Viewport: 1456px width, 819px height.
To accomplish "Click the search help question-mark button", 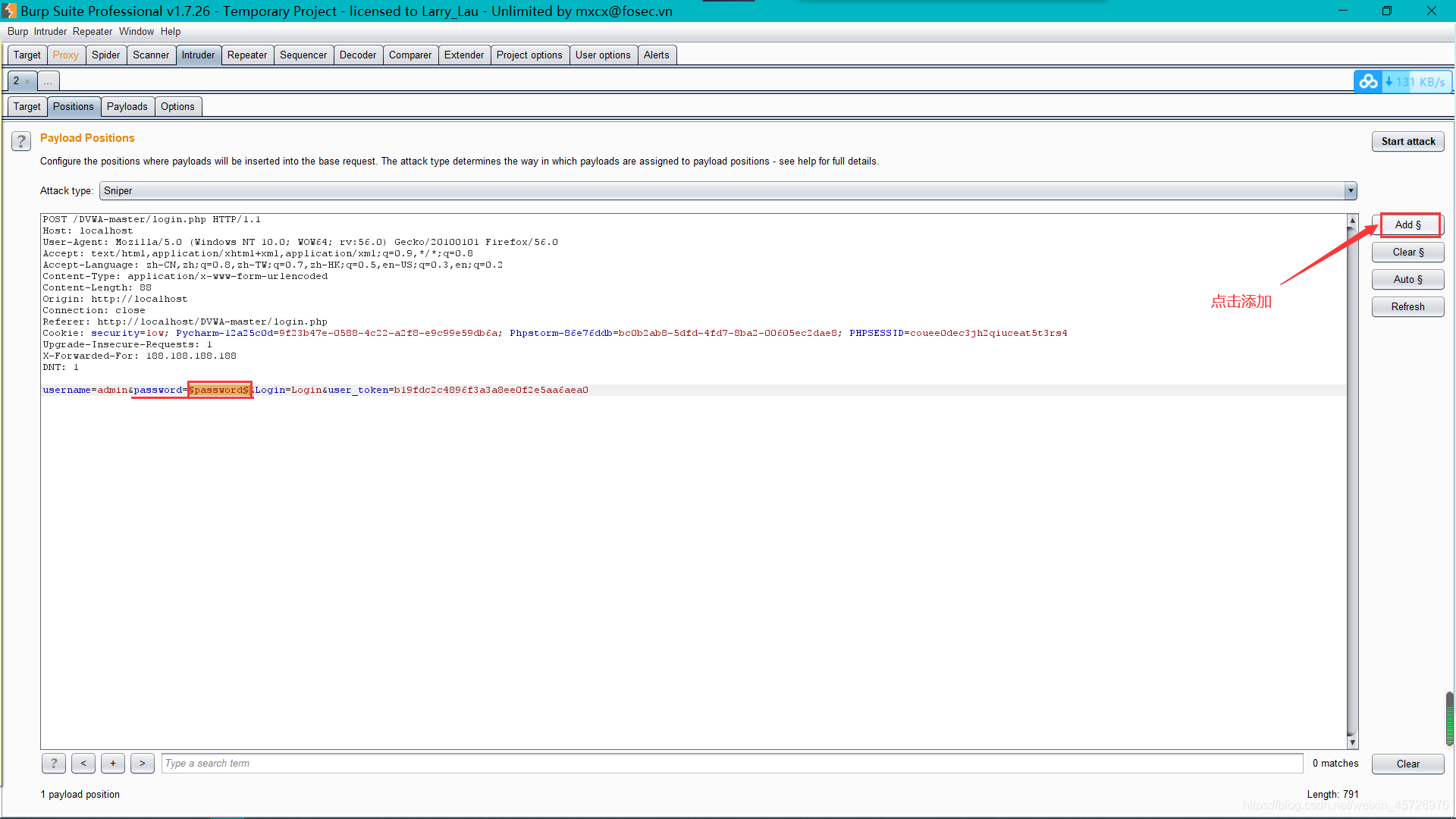I will (53, 763).
